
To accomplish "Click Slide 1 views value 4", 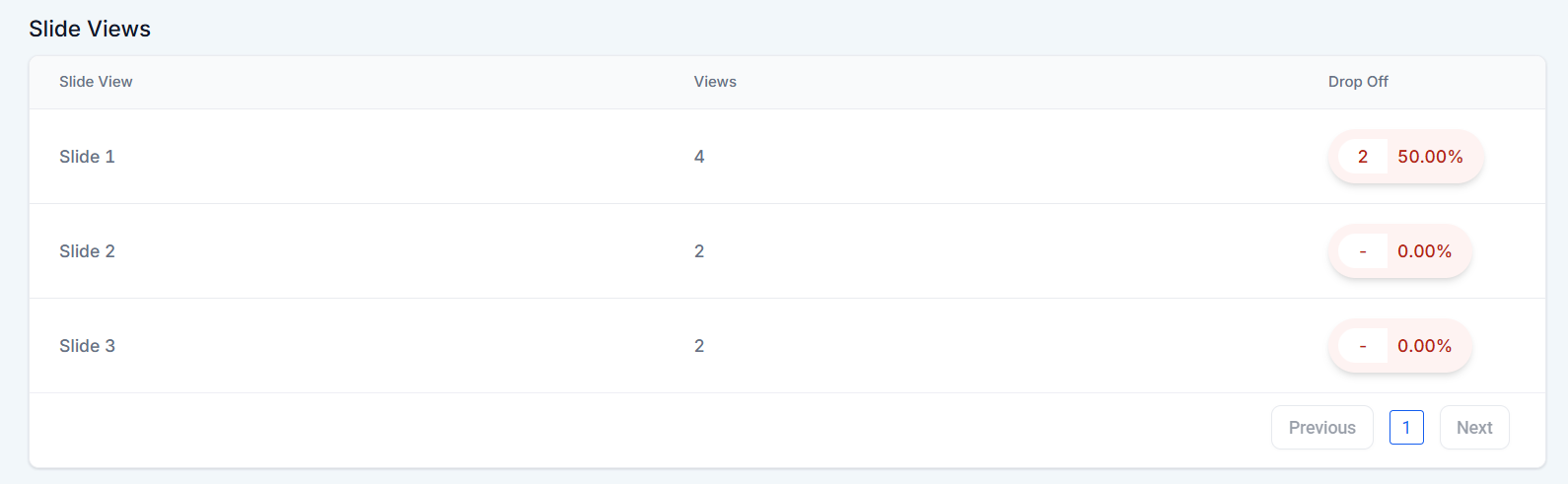I will point(699,157).
